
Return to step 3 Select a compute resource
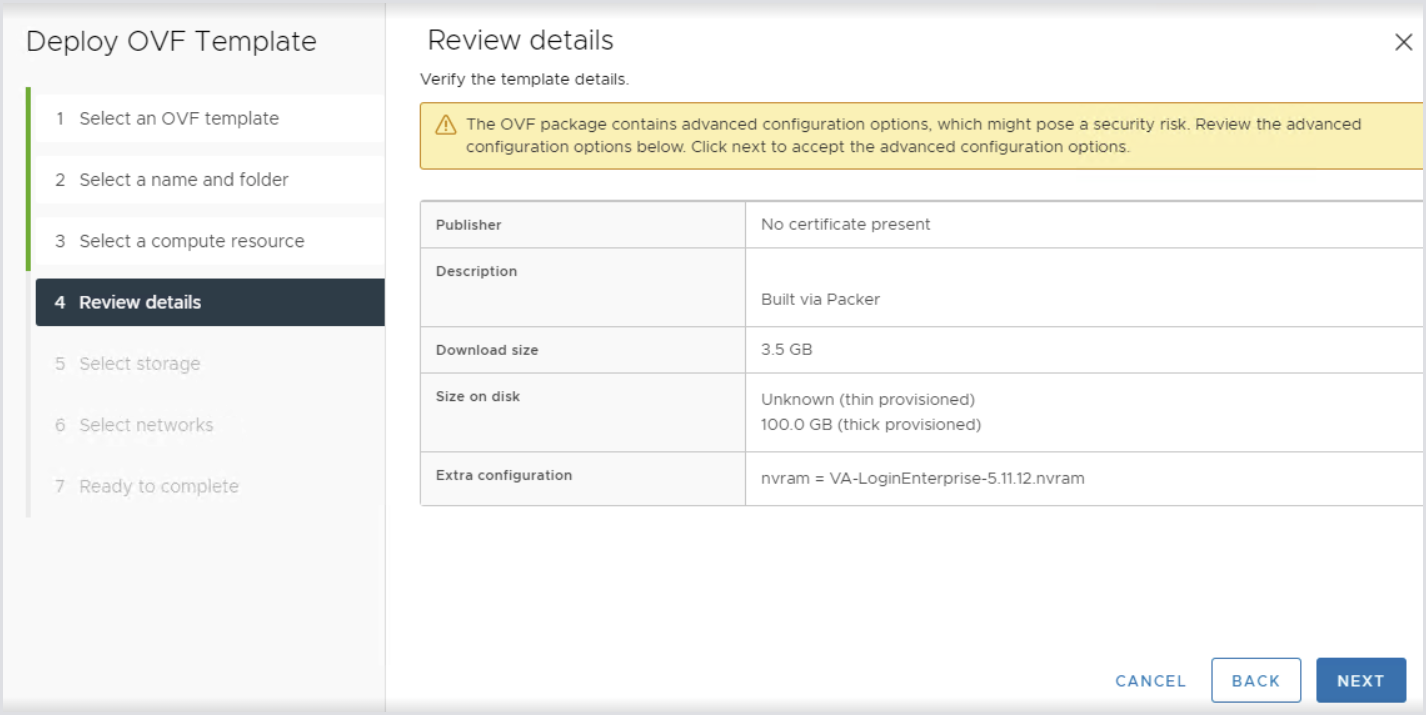click(192, 241)
